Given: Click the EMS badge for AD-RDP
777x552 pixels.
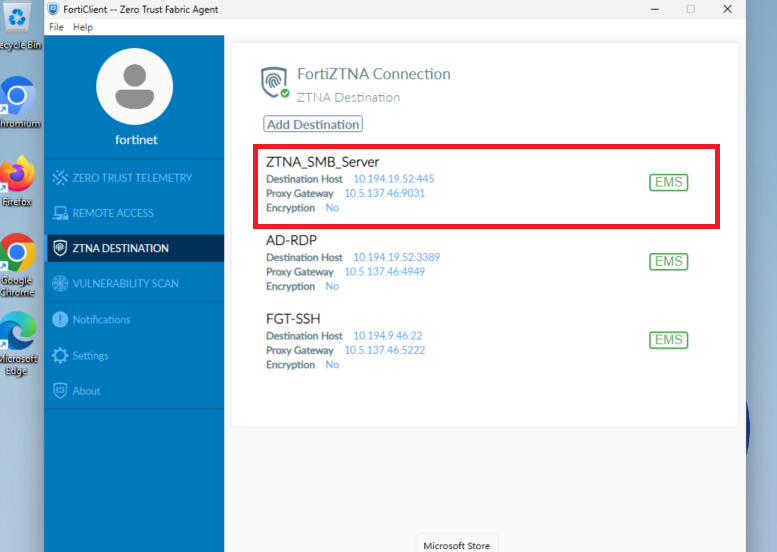Looking at the screenshot, I should [x=668, y=261].
